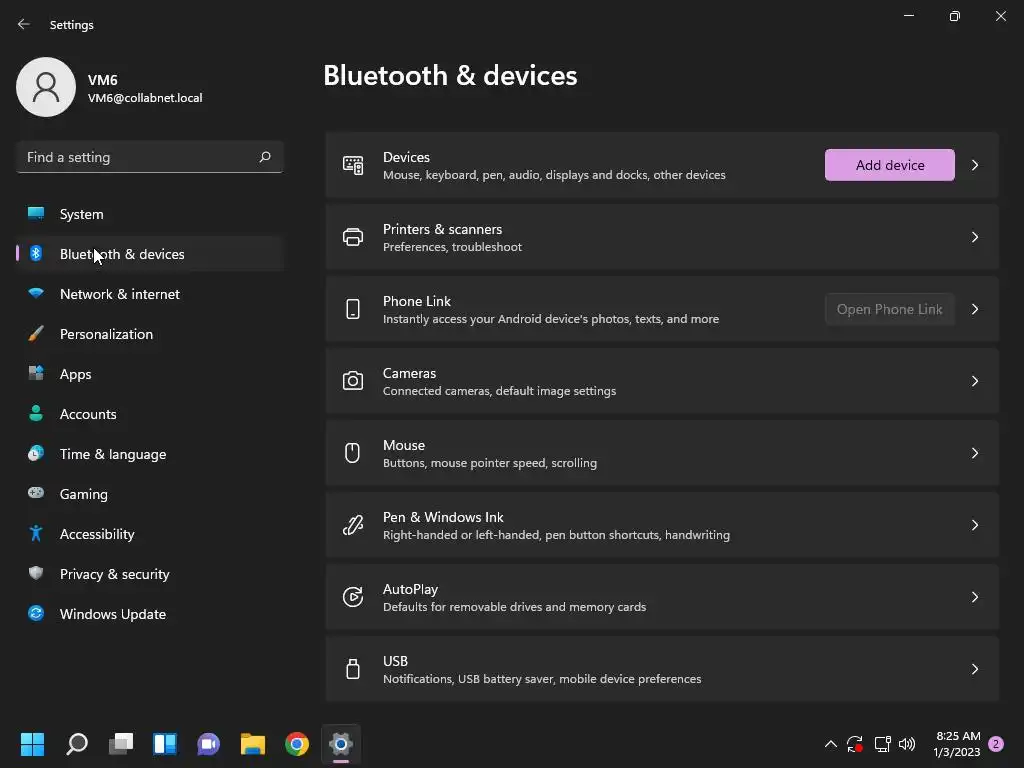Go to System settings category
1024x768 pixels.
(x=150, y=214)
